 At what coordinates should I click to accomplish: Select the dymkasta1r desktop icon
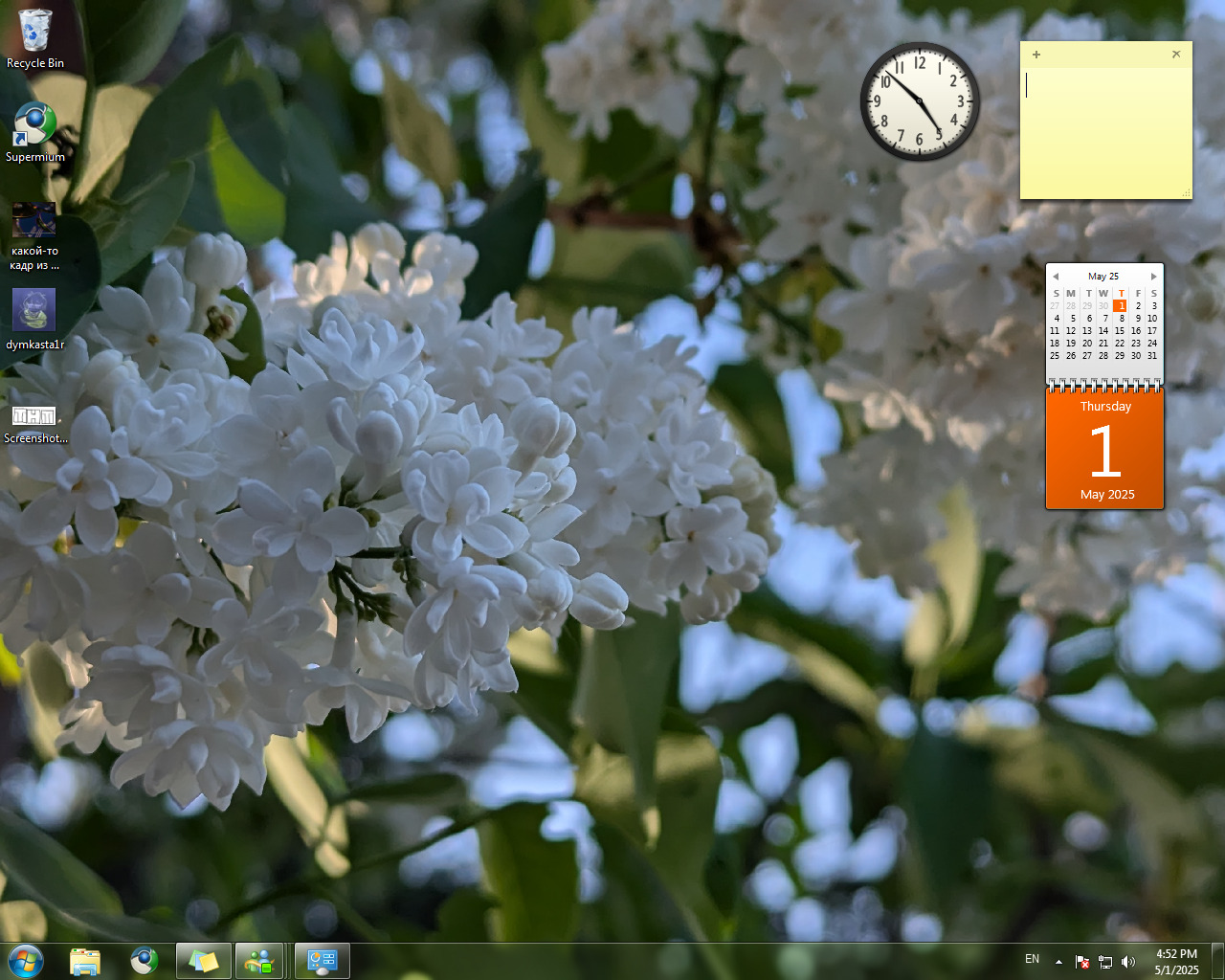[34, 320]
